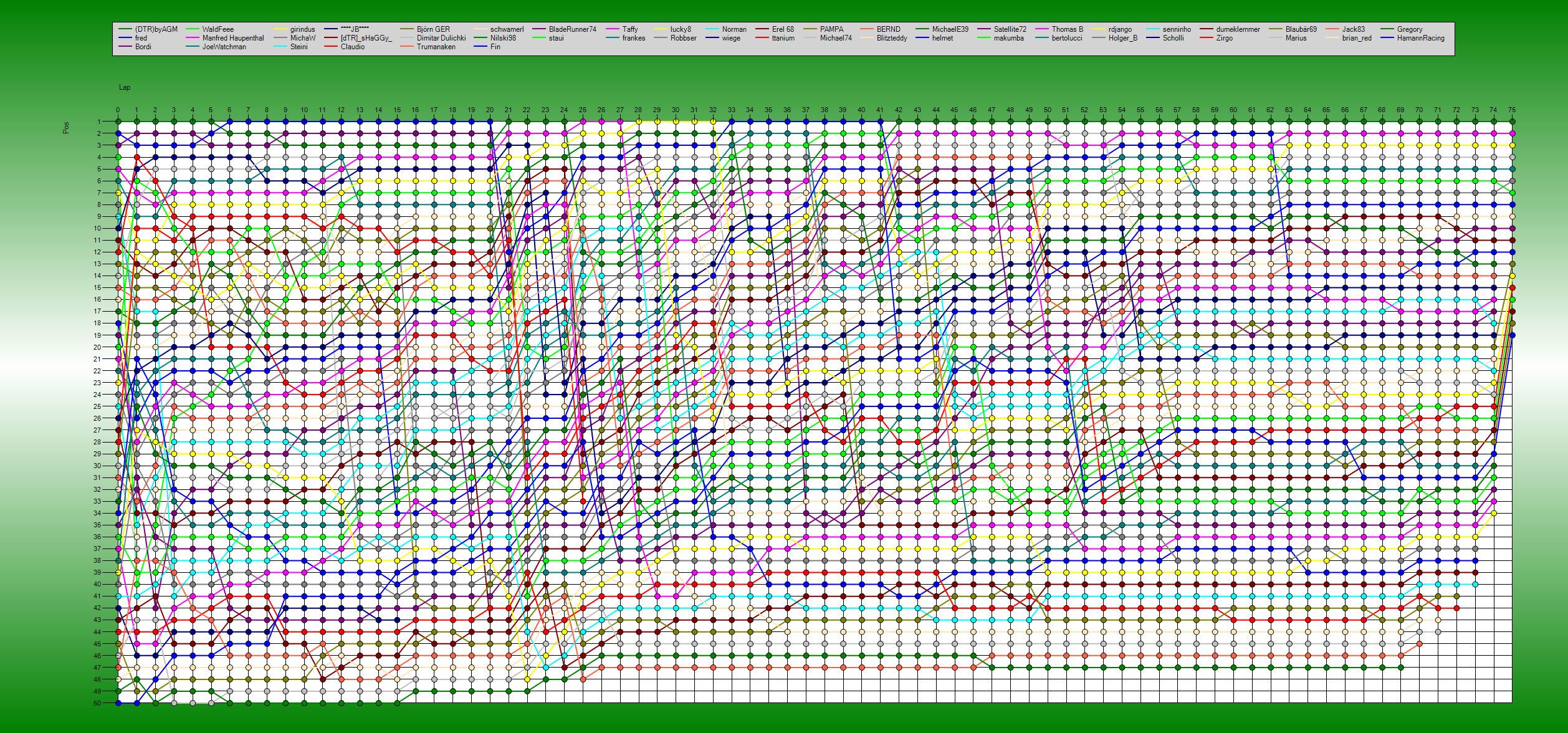Click position number 25 on the axis
The width and height of the screenshot is (1568, 733).
click(97, 406)
